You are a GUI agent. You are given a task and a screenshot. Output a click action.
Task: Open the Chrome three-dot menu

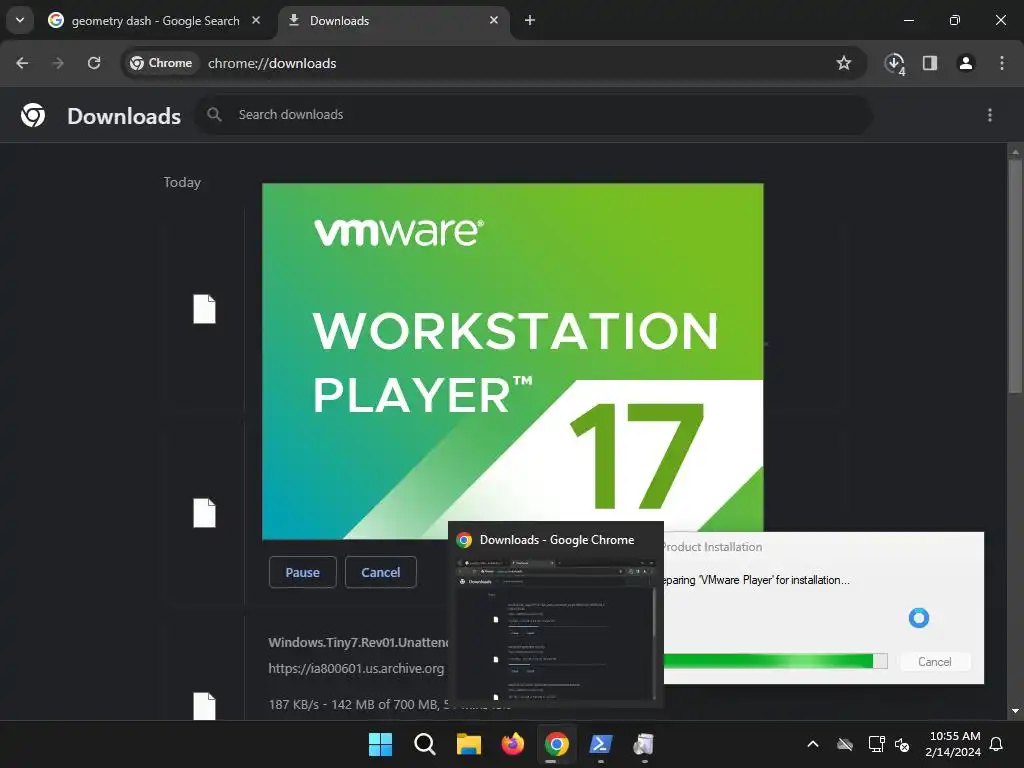(x=1001, y=63)
